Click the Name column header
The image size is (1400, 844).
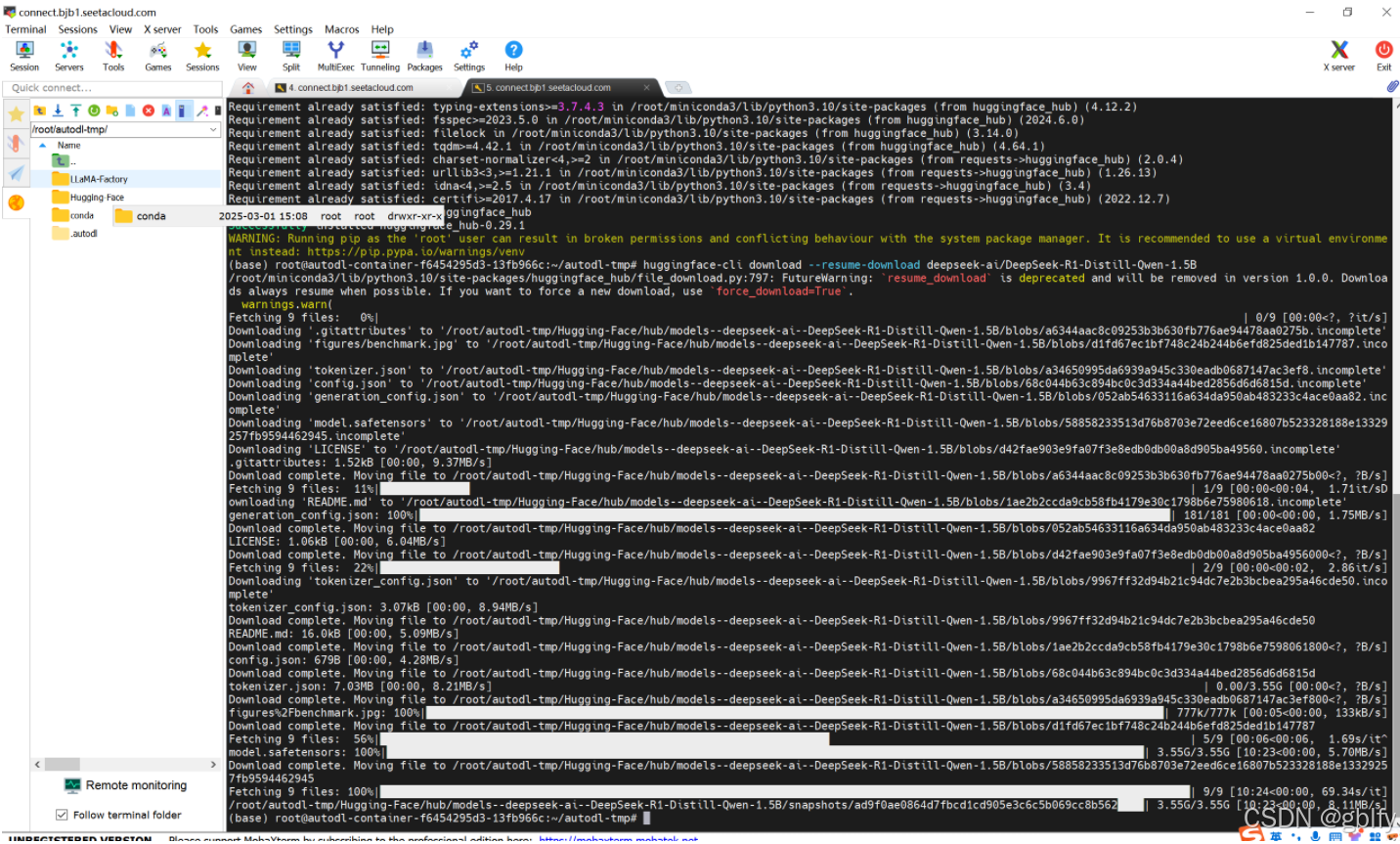(68, 145)
